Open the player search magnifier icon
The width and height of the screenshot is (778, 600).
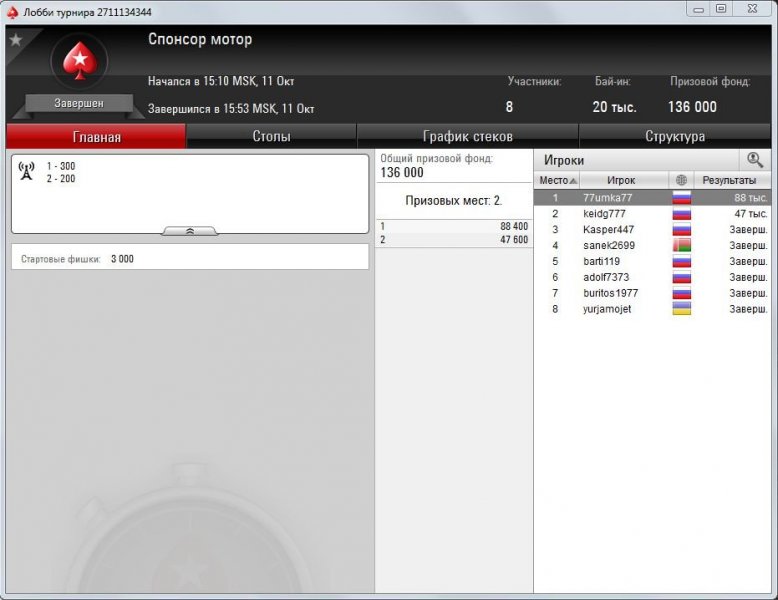pyautogui.click(x=754, y=159)
